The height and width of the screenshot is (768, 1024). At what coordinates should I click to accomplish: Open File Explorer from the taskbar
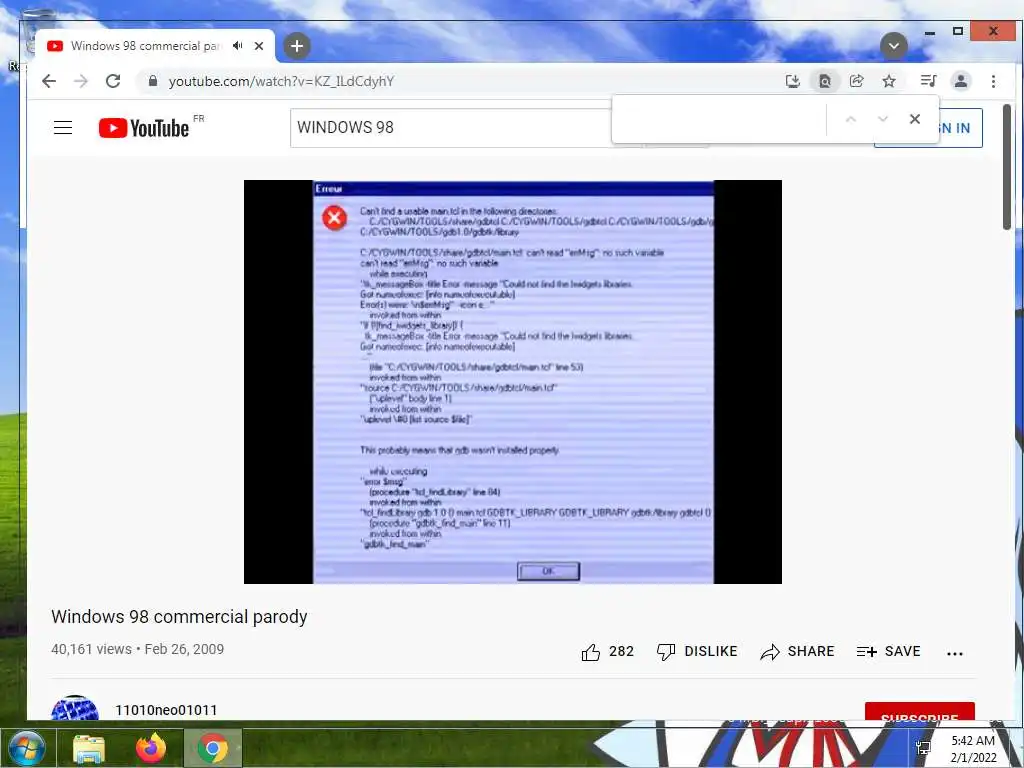pos(89,749)
